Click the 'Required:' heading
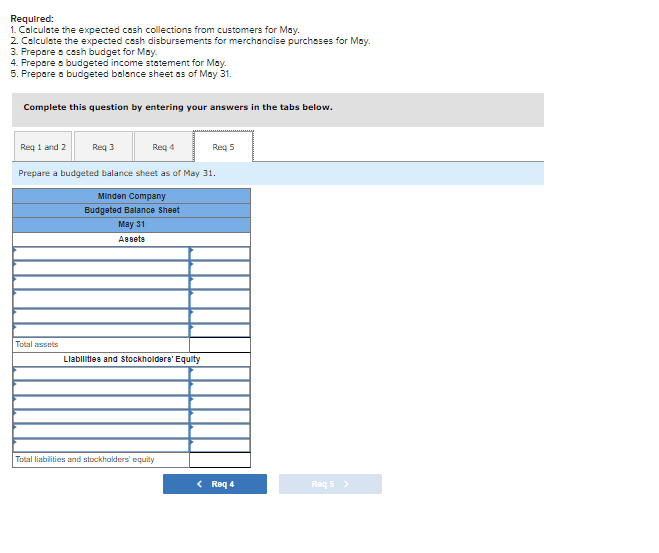The width and height of the screenshot is (659, 553). 32,19
